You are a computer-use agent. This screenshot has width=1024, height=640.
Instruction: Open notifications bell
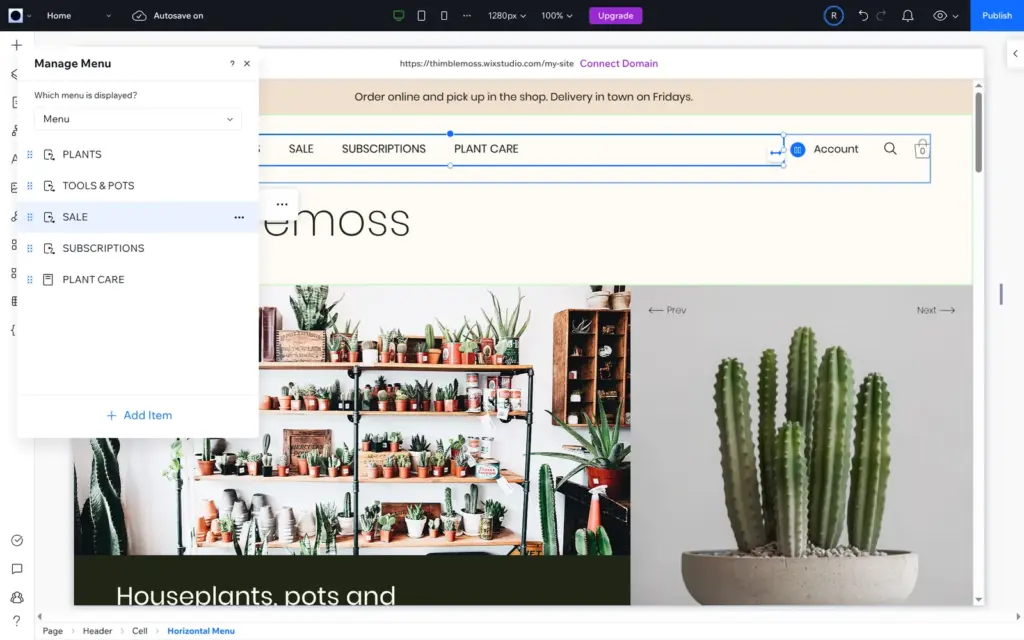click(908, 16)
